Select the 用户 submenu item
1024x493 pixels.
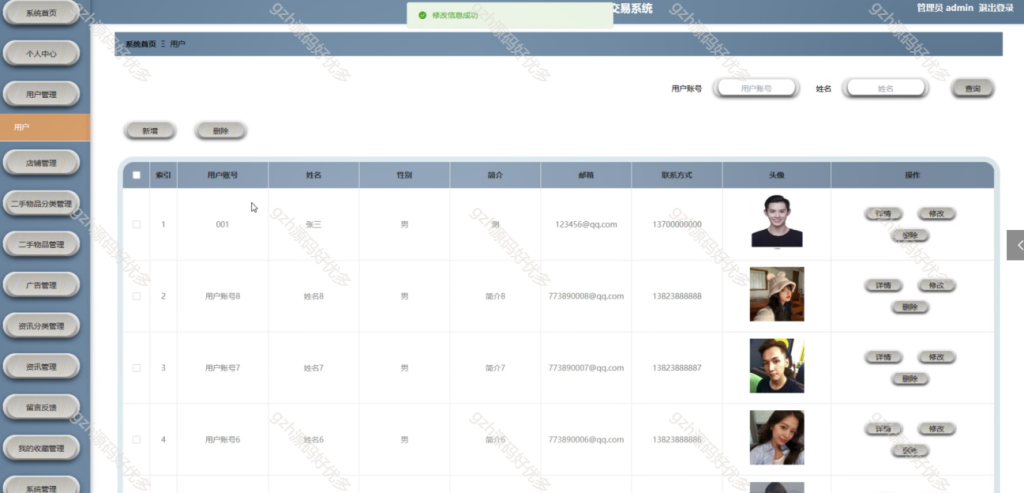45,127
